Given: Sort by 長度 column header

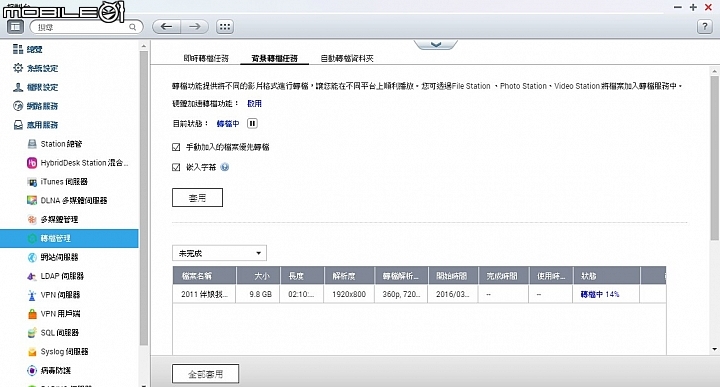Looking at the screenshot, I should pos(302,276).
